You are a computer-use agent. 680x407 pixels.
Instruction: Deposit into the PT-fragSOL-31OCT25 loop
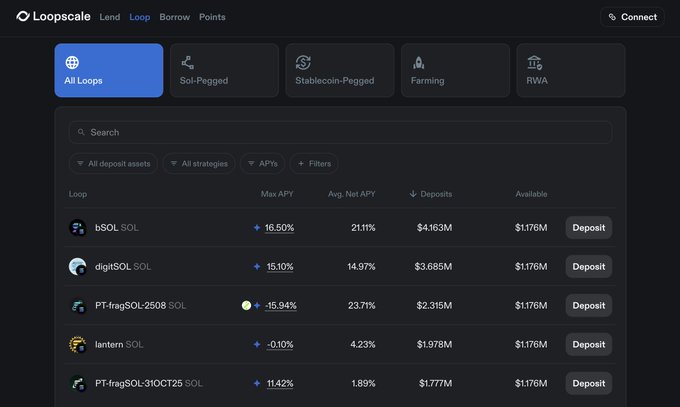(x=588, y=384)
